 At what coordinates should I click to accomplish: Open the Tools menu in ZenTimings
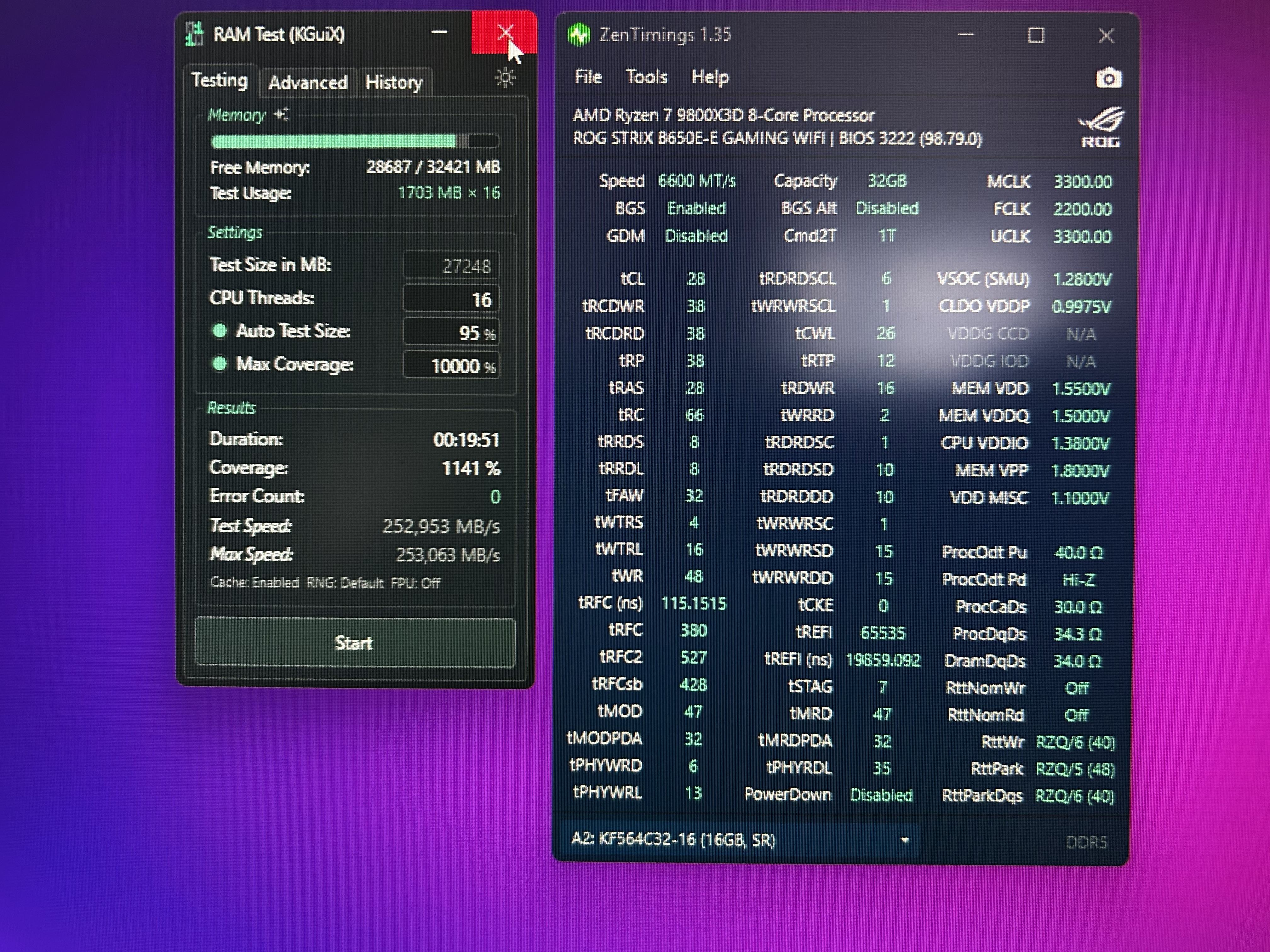[x=646, y=77]
